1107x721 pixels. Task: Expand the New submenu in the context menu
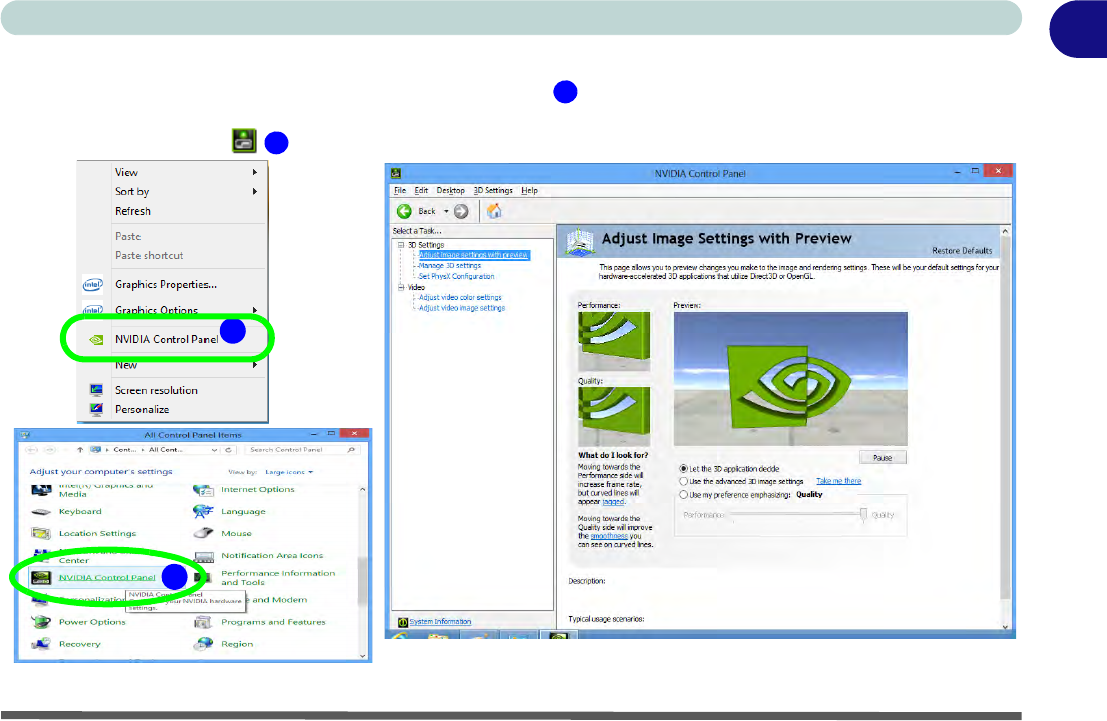pyautogui.click(x=255, y=365)
